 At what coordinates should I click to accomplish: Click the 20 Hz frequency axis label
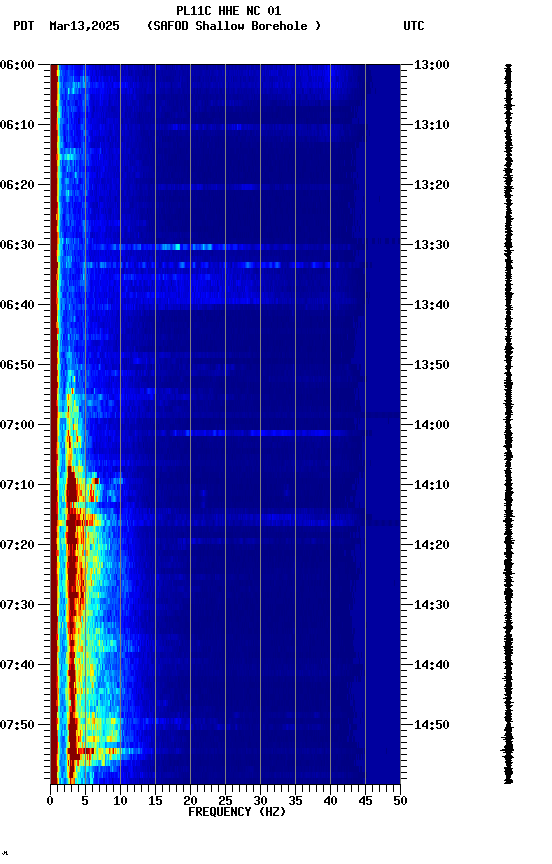190,801
